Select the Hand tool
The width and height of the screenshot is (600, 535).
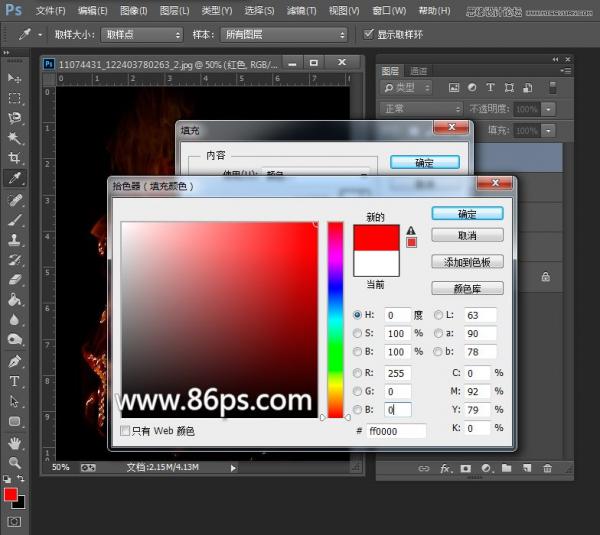pos(14,443)
